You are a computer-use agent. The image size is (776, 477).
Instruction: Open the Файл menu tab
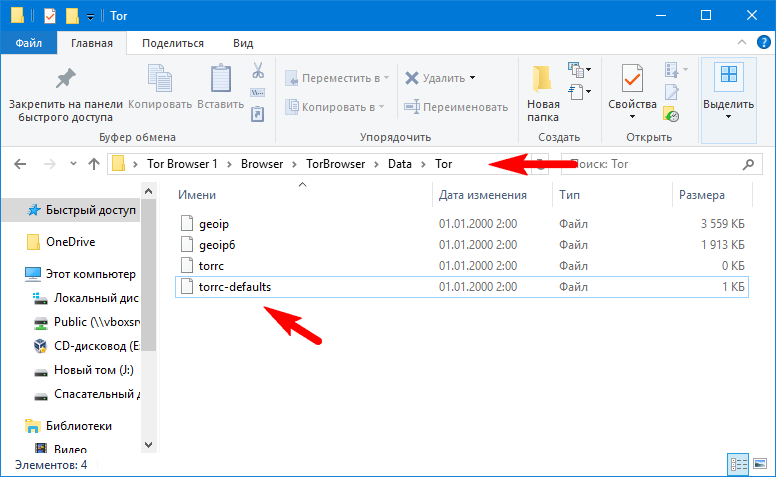point(29,43)
